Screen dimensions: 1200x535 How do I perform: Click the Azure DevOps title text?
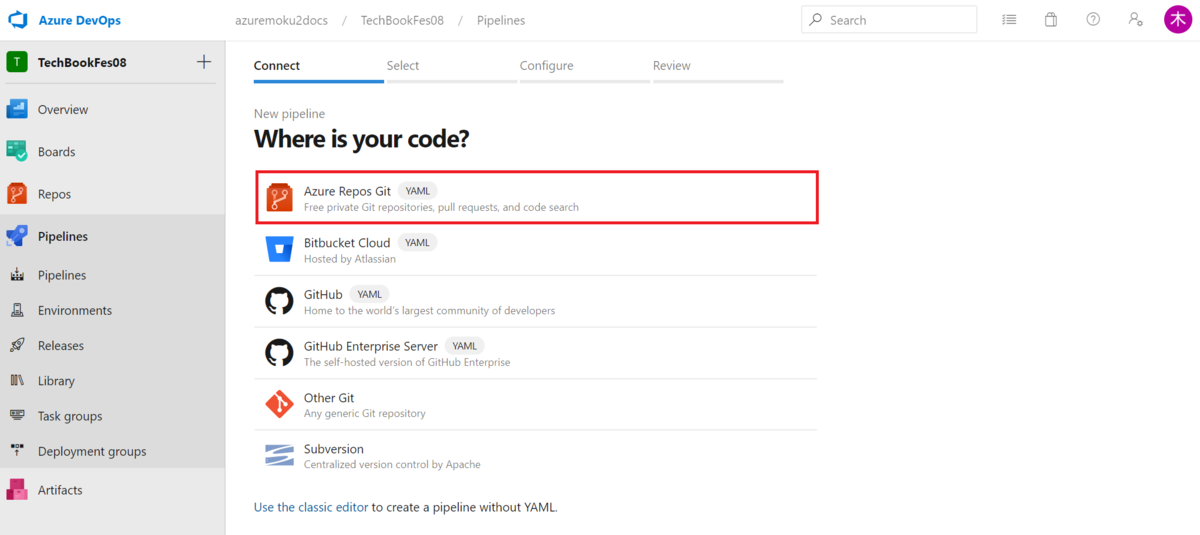click(79, 20)
